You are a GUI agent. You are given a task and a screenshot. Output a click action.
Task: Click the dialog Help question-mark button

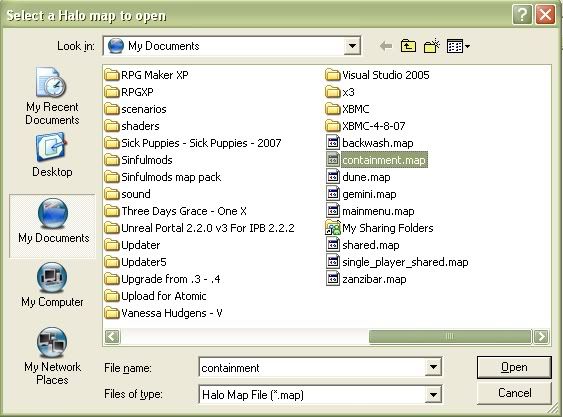point(522,15)
